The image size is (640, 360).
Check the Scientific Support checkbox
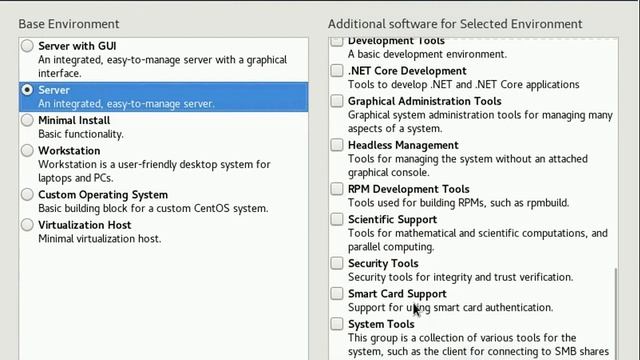[337, 219]
